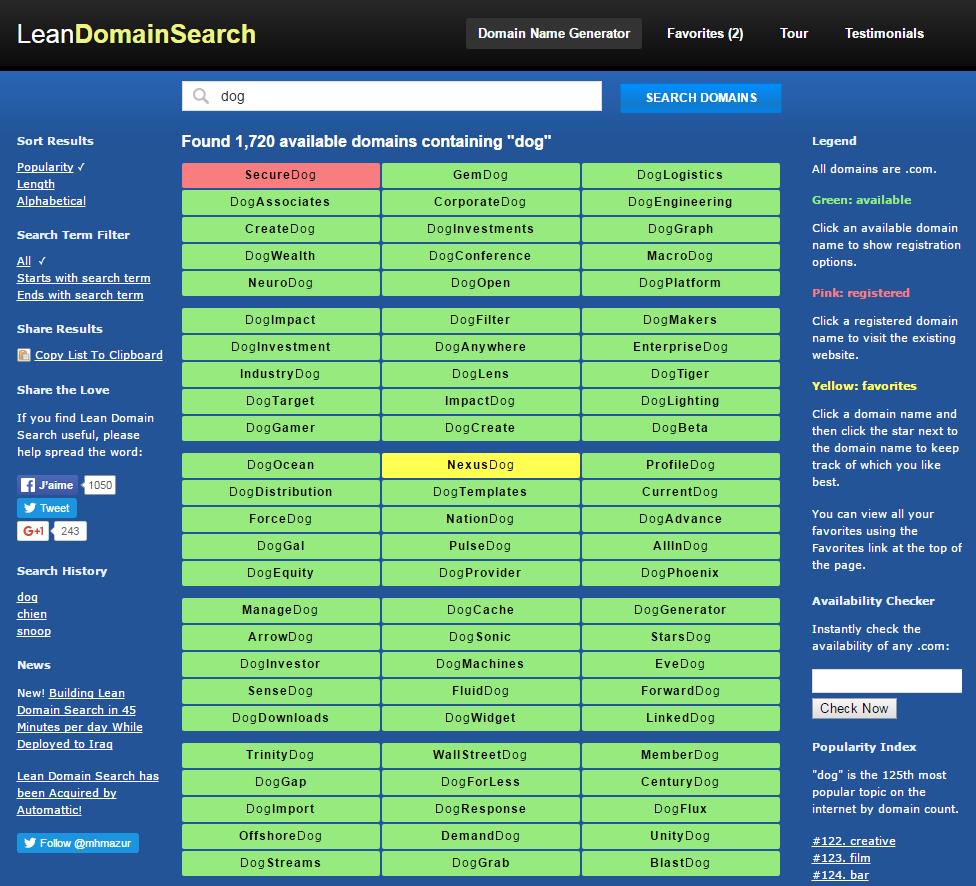976x886 pixels.
Task: Click into the dog search field
Action: [x=392, y=96]
